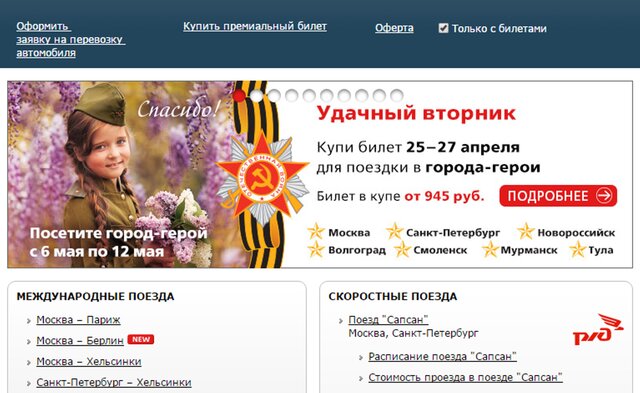The image size is (640, 393).
Task: Click the star icon next to Мурманск
Action: (x=490, y=249)
